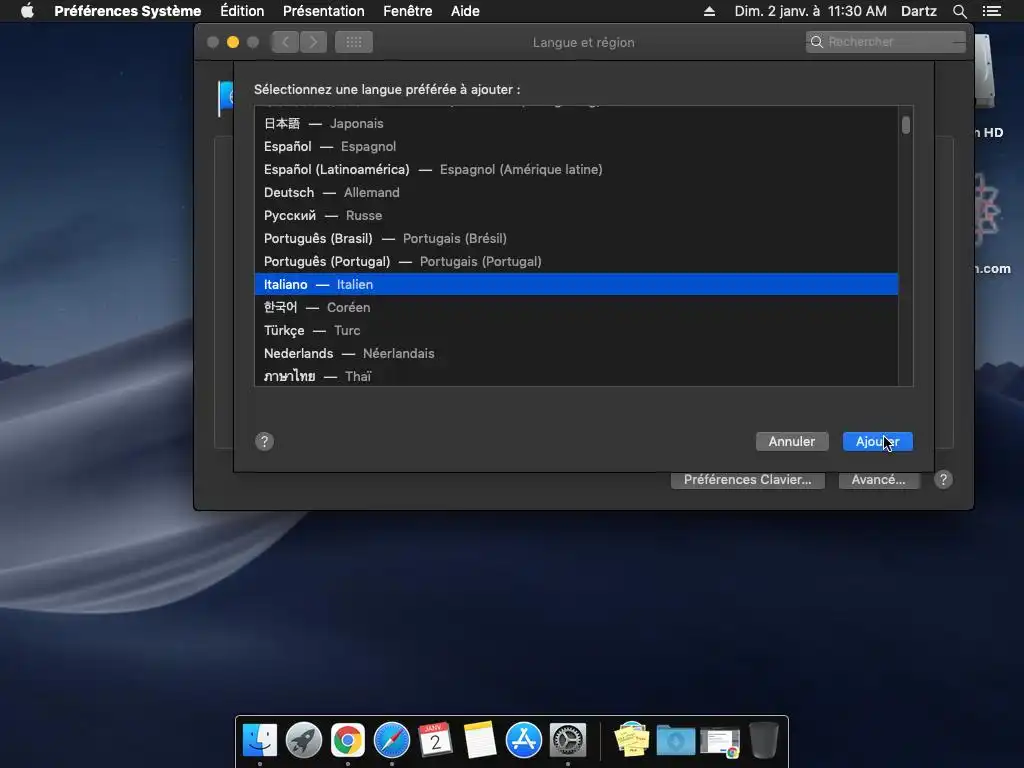Open the Fenêtre menu
Screen dimensions: 1024x768
pos(408,11)
